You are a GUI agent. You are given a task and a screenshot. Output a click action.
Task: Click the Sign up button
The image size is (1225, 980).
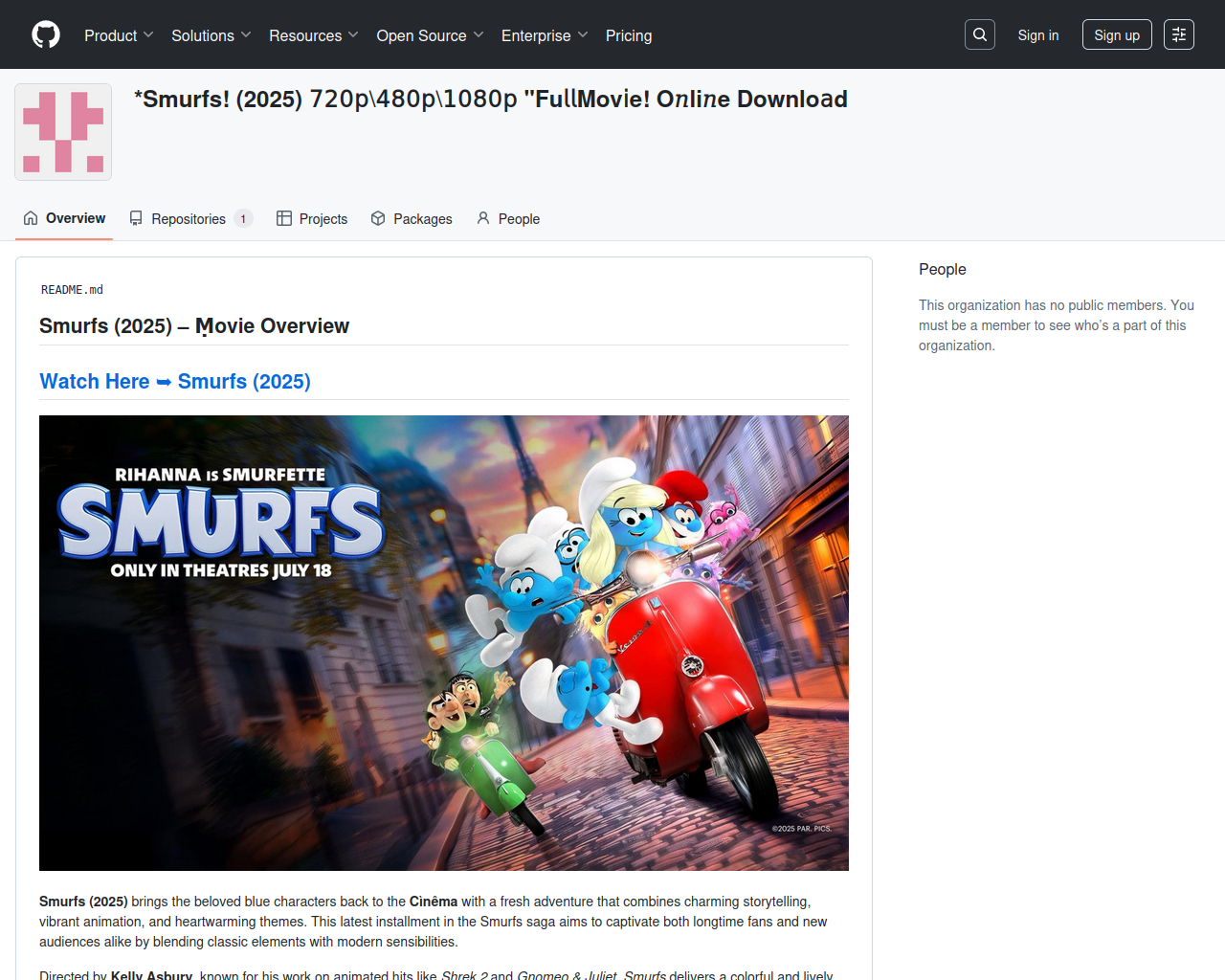(1117, 34)
